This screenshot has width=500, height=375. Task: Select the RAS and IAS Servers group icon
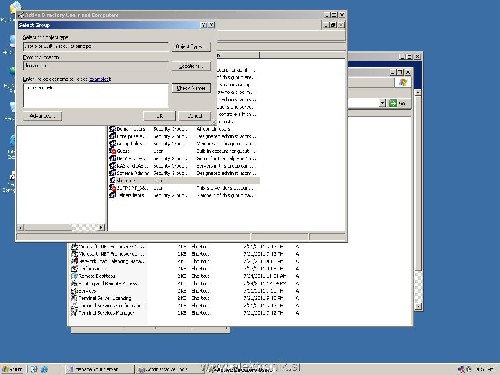tap(112, 166)
